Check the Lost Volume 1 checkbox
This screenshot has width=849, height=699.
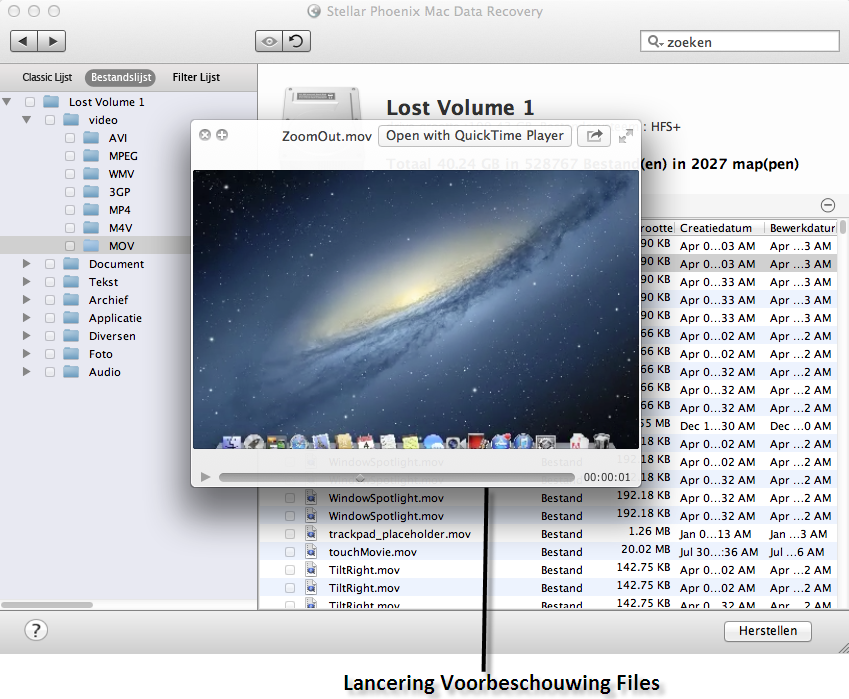coord(30,102)
